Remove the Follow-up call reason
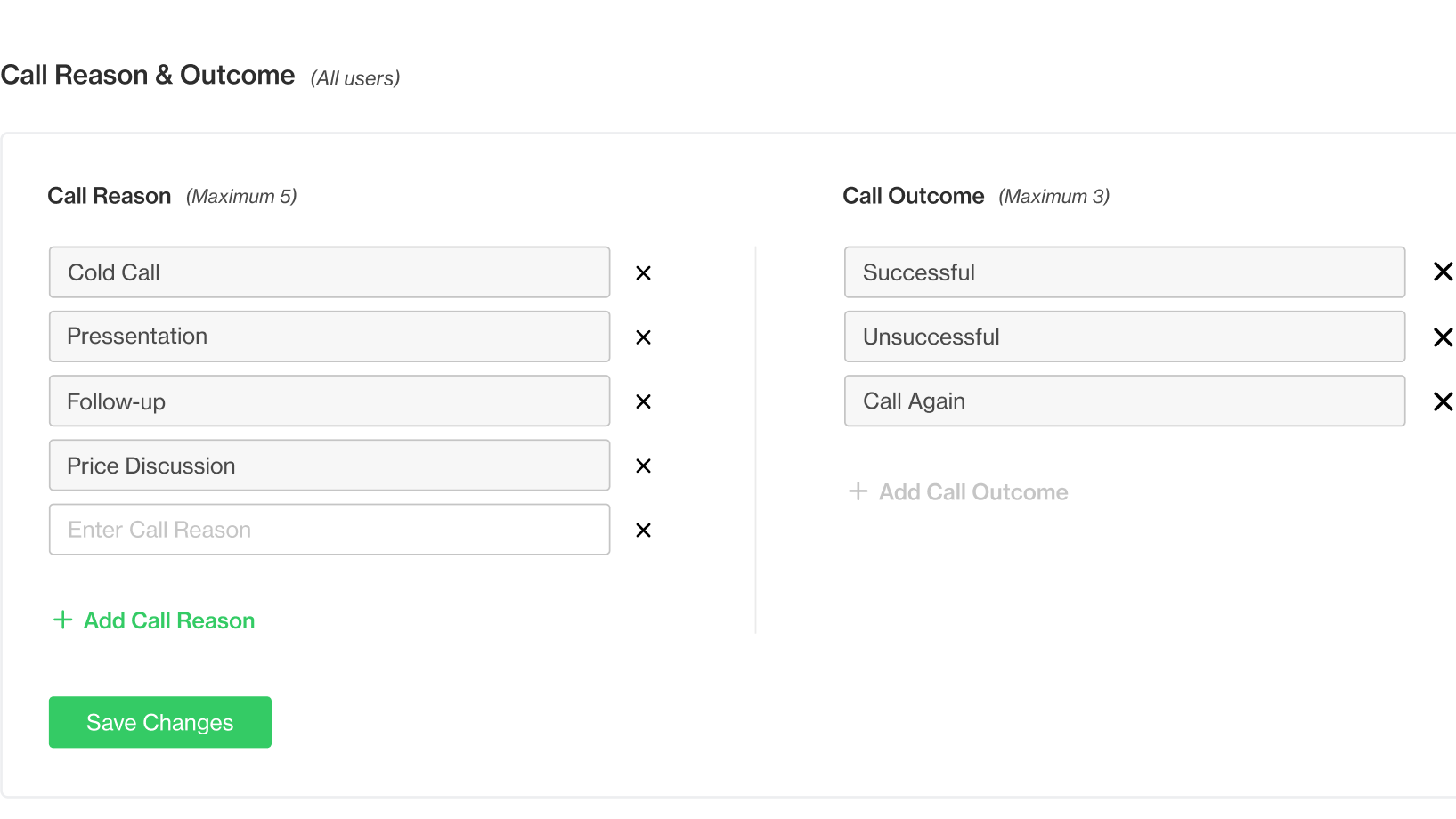This screenshot has height=819, width=1456. [643, 401]
